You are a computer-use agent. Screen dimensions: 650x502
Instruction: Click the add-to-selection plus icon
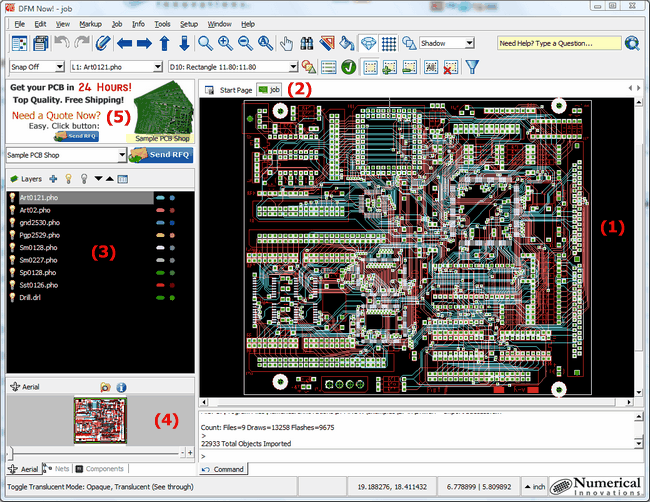(x=389, y=67)
